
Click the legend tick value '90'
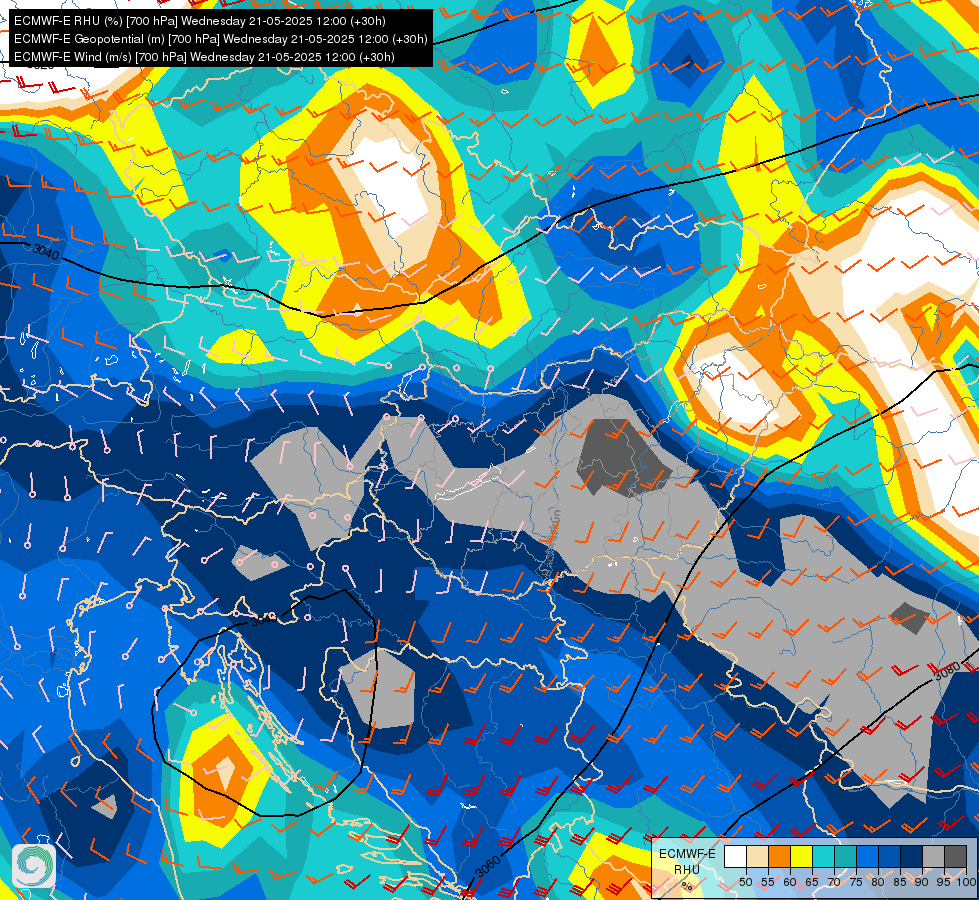pos(922,882)
